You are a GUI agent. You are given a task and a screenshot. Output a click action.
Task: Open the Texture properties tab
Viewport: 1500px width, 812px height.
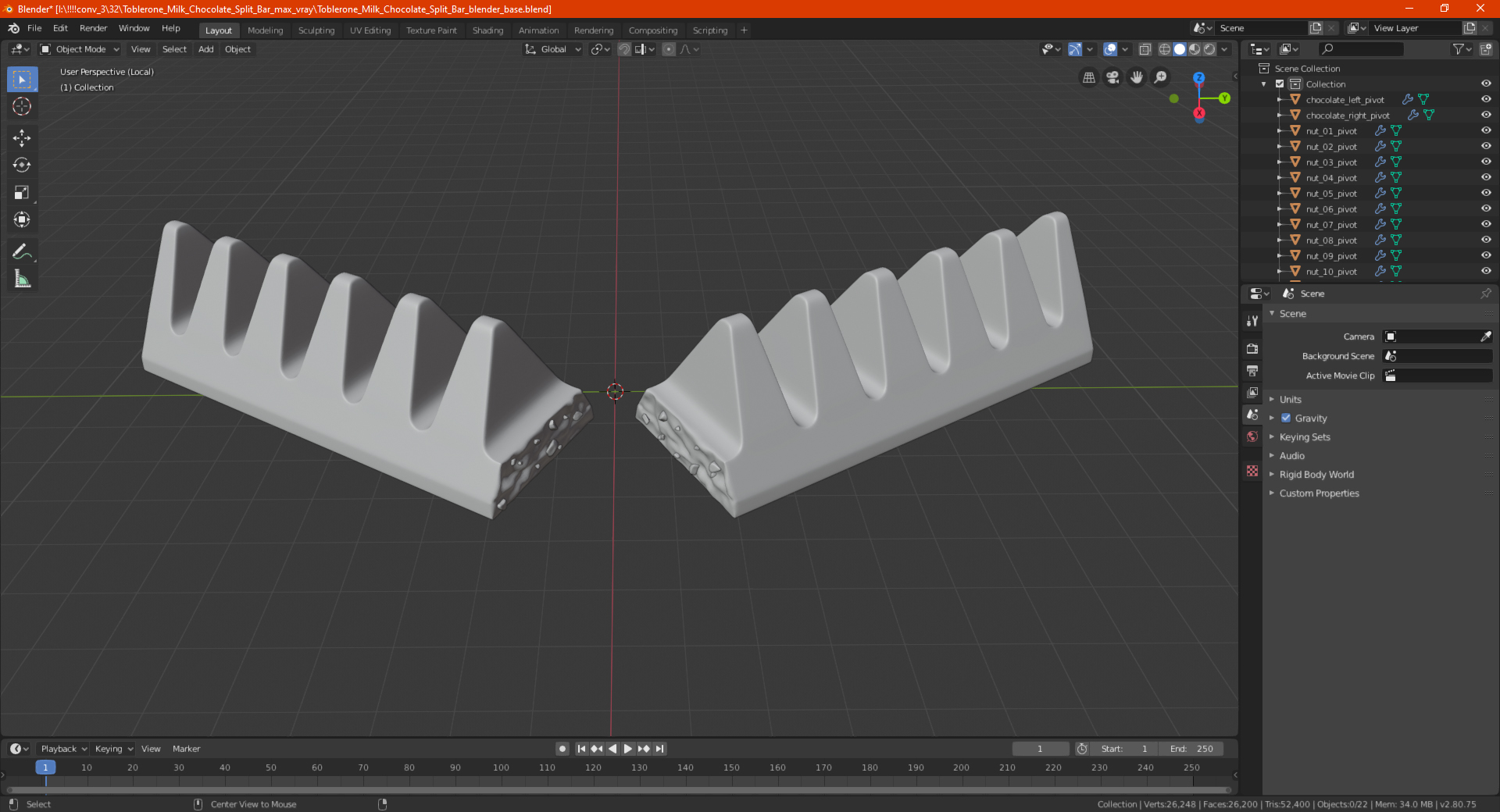[x=1252, y=471]
